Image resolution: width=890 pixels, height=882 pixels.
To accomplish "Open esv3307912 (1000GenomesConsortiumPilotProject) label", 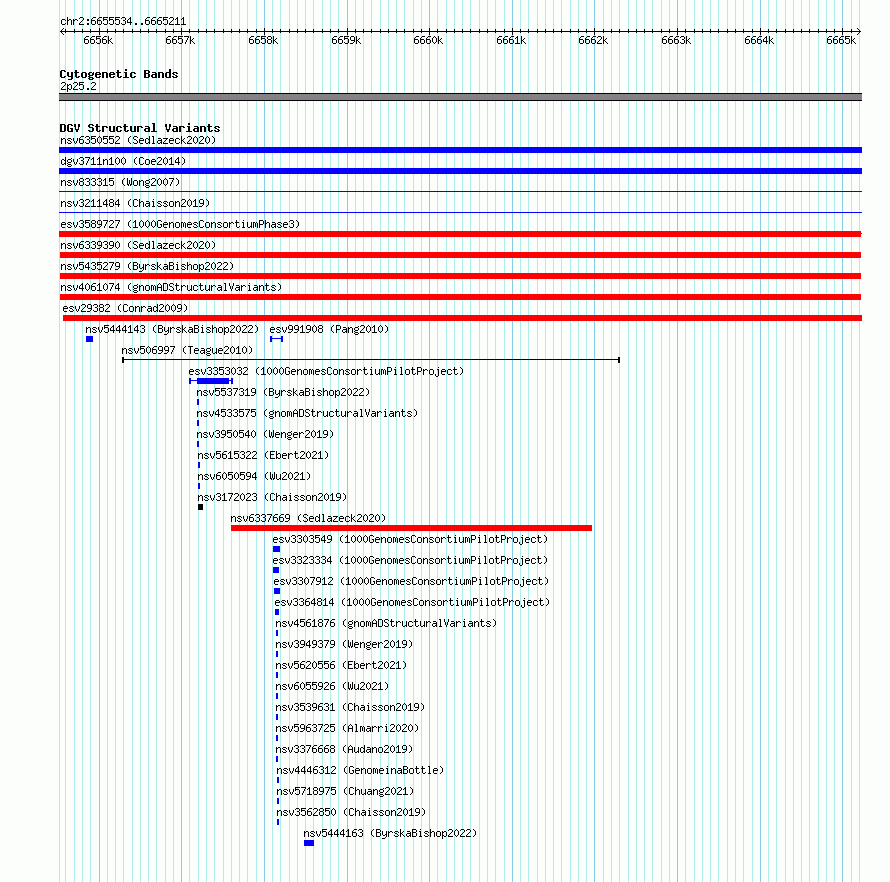I will (411, 581).
